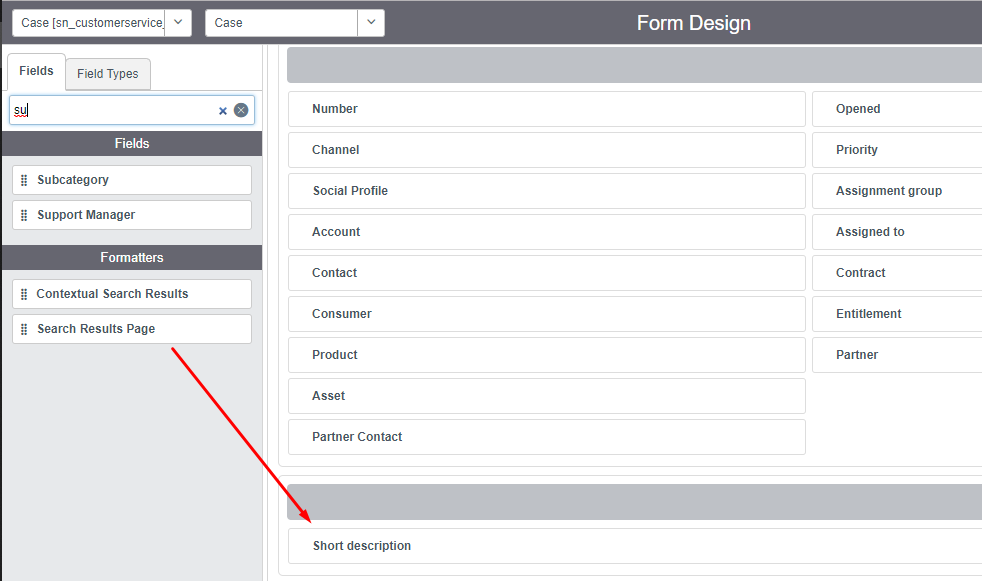This screenshot has width=982, height=581.
Task: Click the circled x icon in filter box
Action: 241,110
